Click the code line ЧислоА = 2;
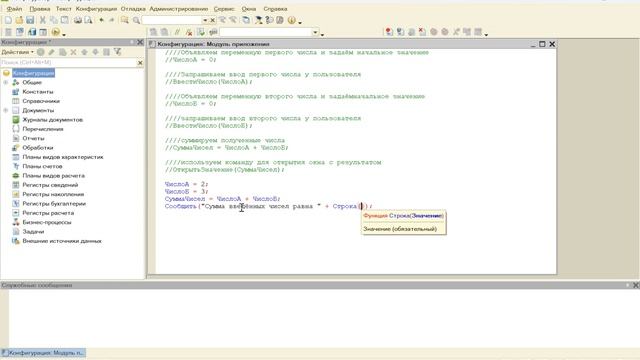The height and width of the screenshot is (360, 640). coord(187,184)
